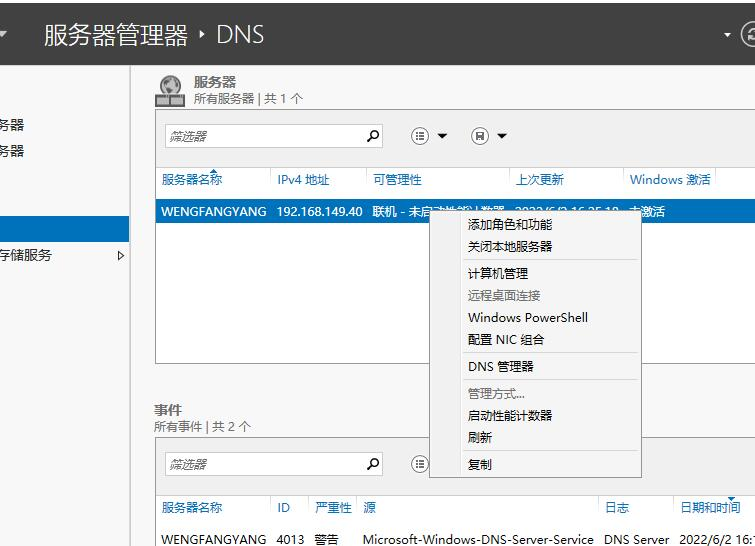Select the event row with ID 4013
Screen dimensions: 755x546
pyautogui.click(x=455, y=539)
